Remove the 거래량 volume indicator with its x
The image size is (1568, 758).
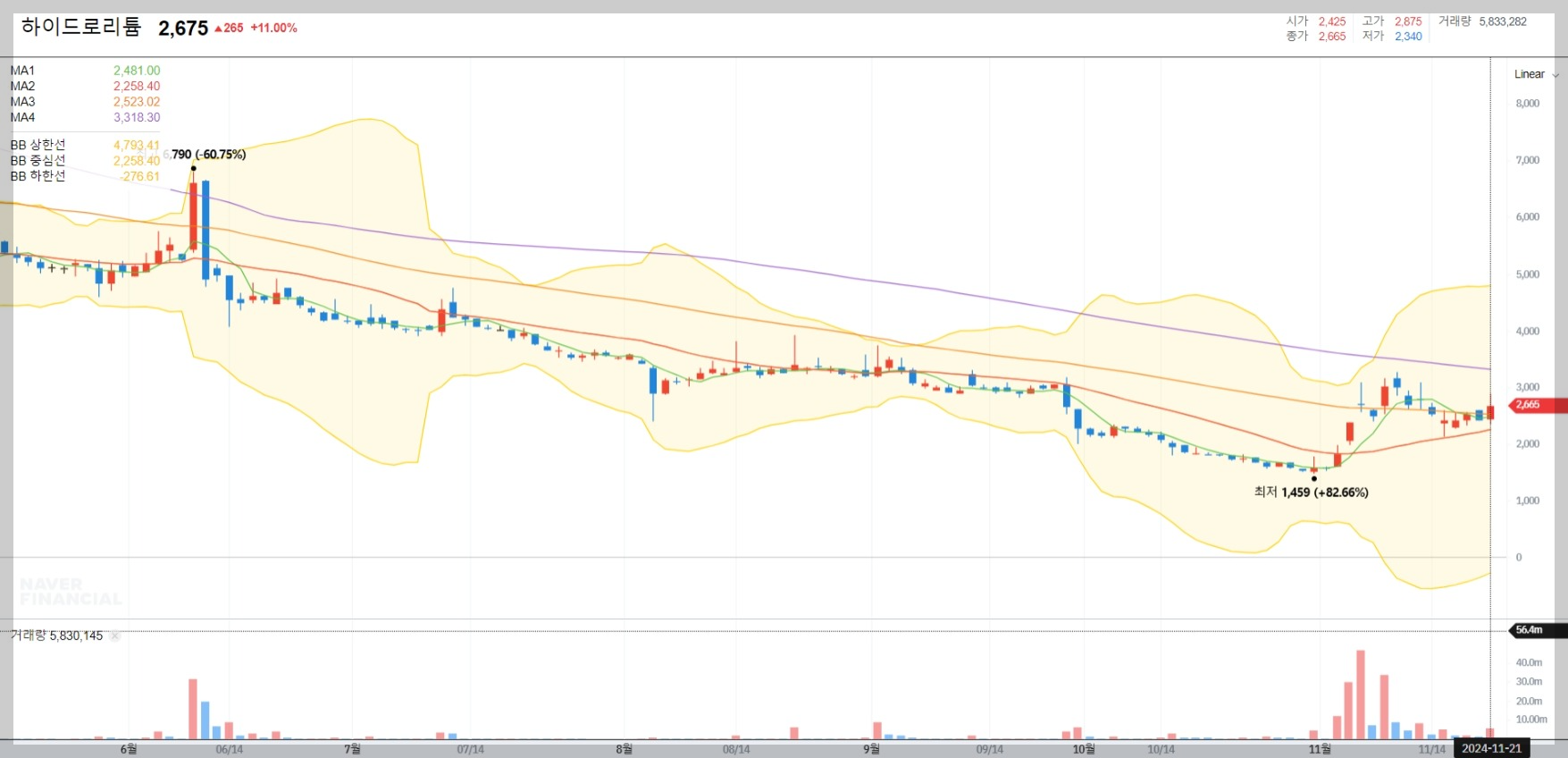(114, 636)
